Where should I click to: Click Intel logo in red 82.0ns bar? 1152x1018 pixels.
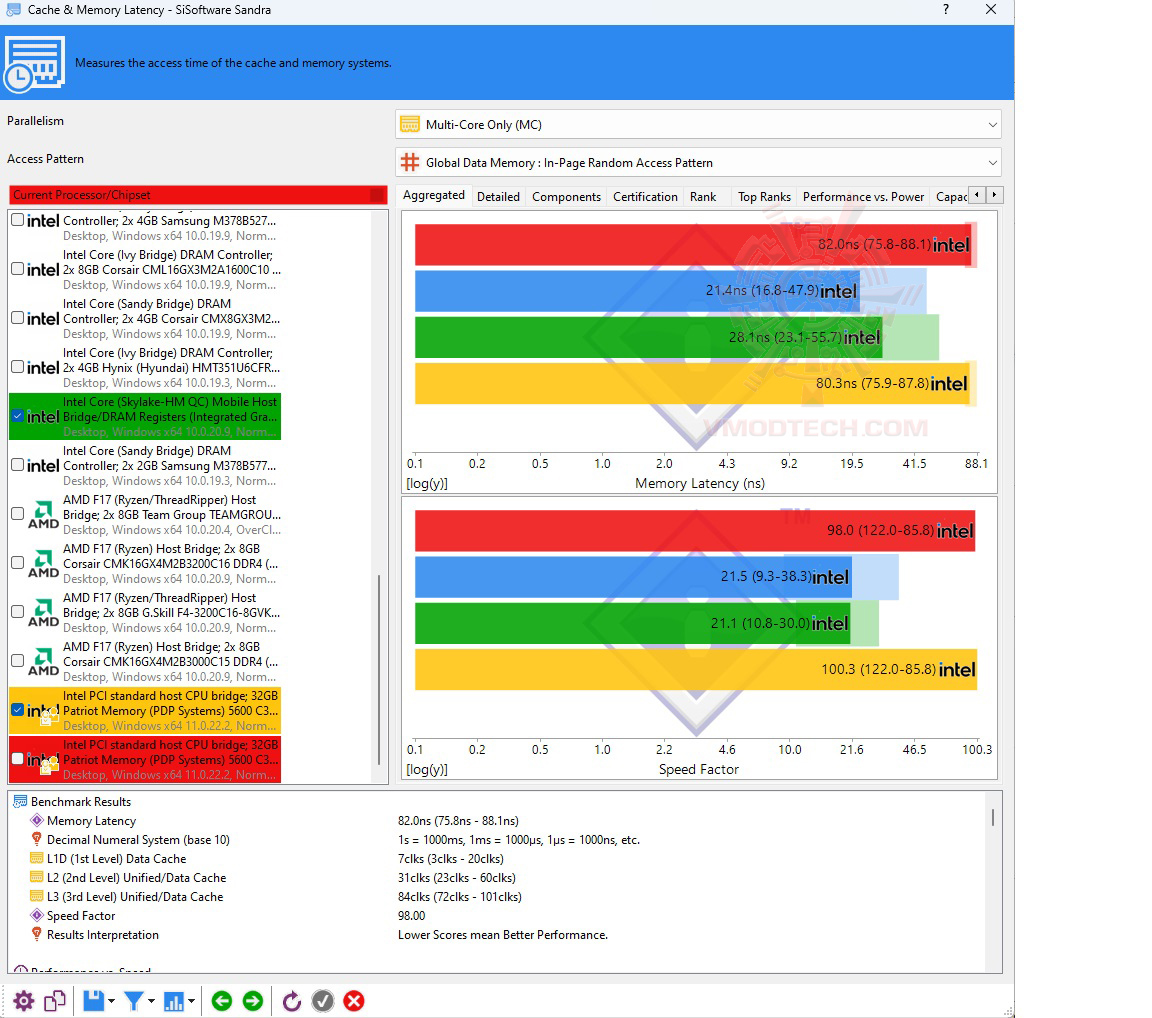[x=951, y=245]
